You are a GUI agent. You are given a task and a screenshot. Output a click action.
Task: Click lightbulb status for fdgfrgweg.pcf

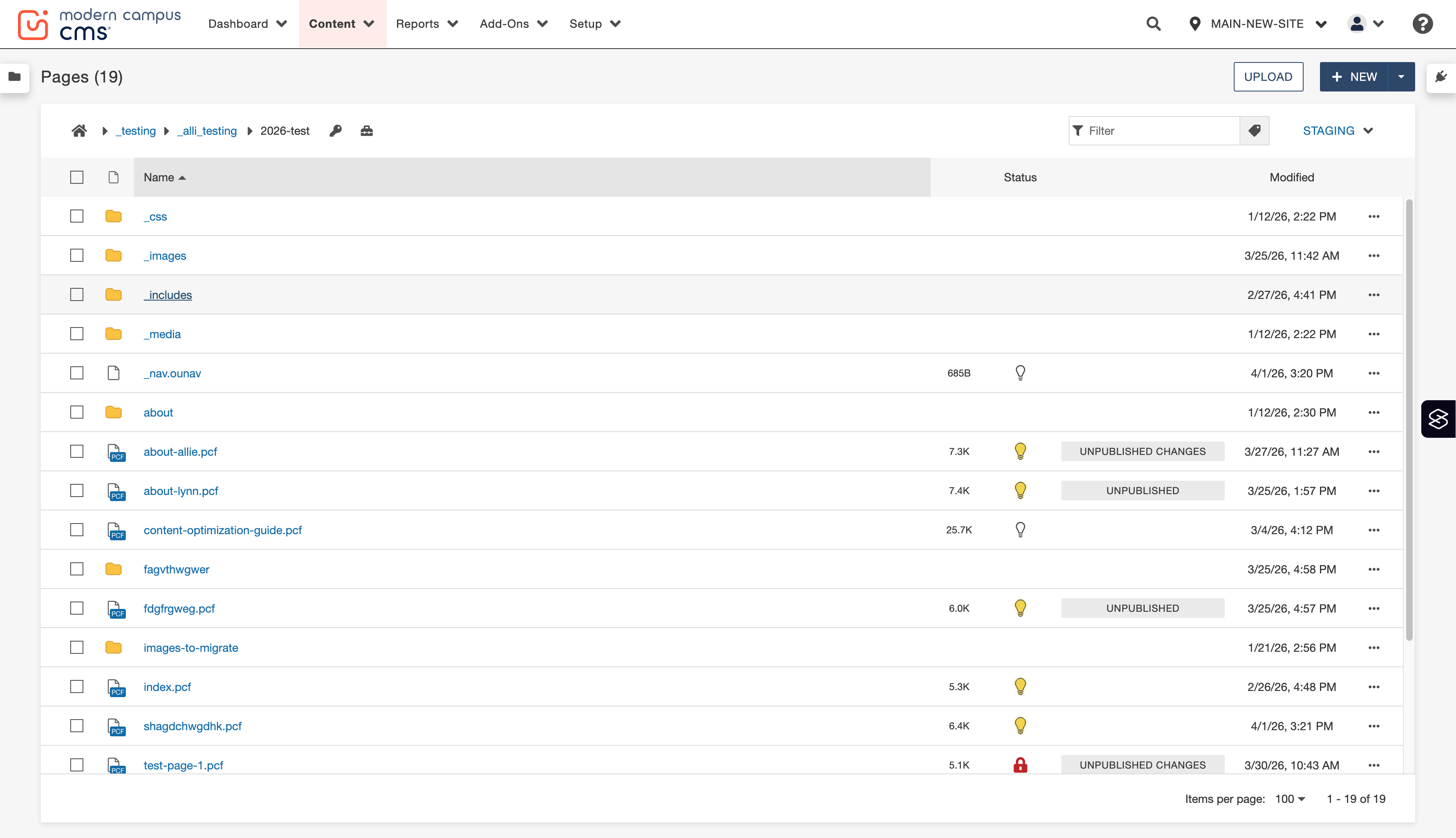pyautogui.click(x=1020, y=608)
